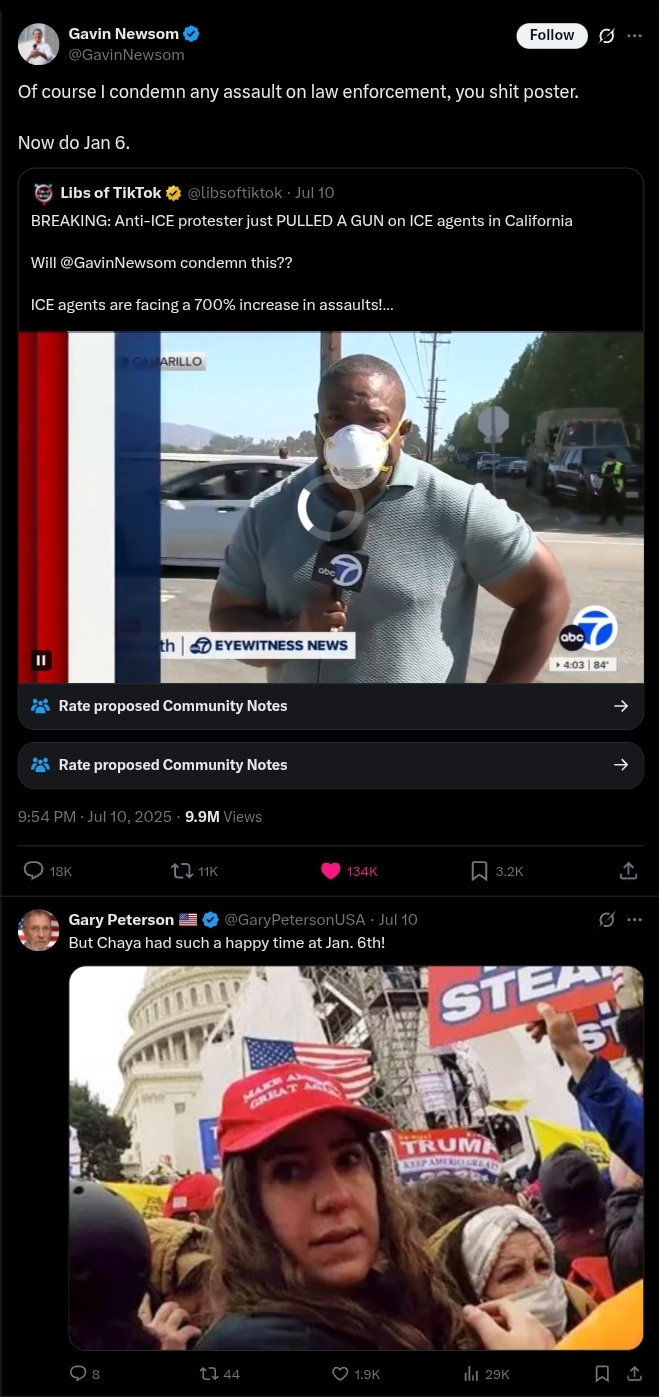Open Gavin Newsom's profile avatar

click(x=38, y=44)
